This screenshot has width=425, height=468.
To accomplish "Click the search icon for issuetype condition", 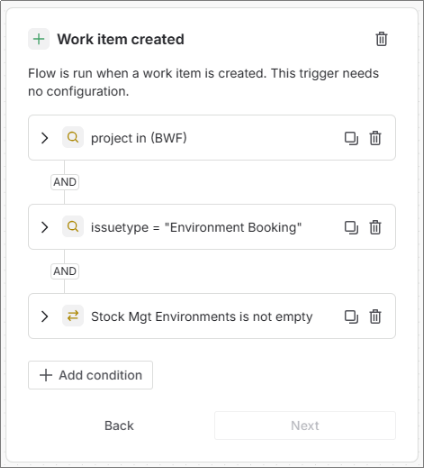I will tap(73, 227).
